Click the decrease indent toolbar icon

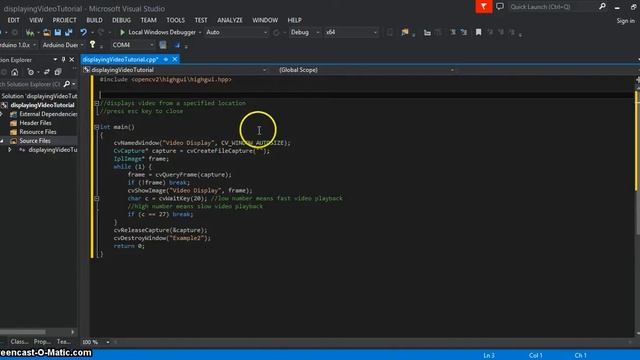(427, 32)
